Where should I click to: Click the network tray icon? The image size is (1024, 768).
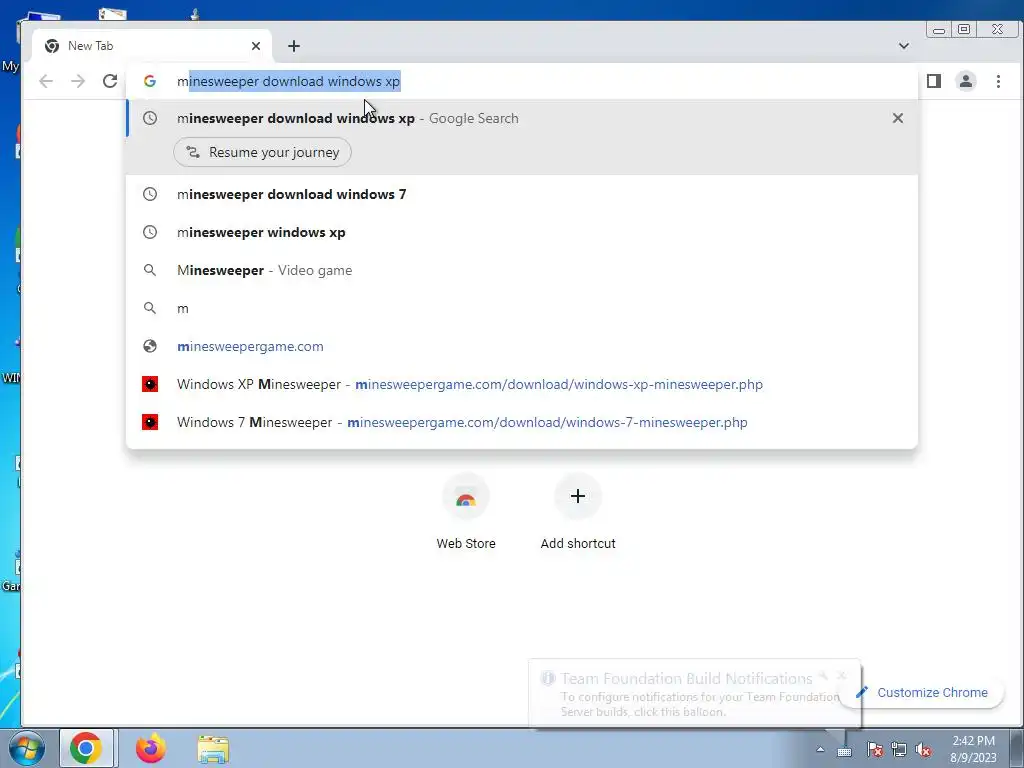click(x=899, y=750)
